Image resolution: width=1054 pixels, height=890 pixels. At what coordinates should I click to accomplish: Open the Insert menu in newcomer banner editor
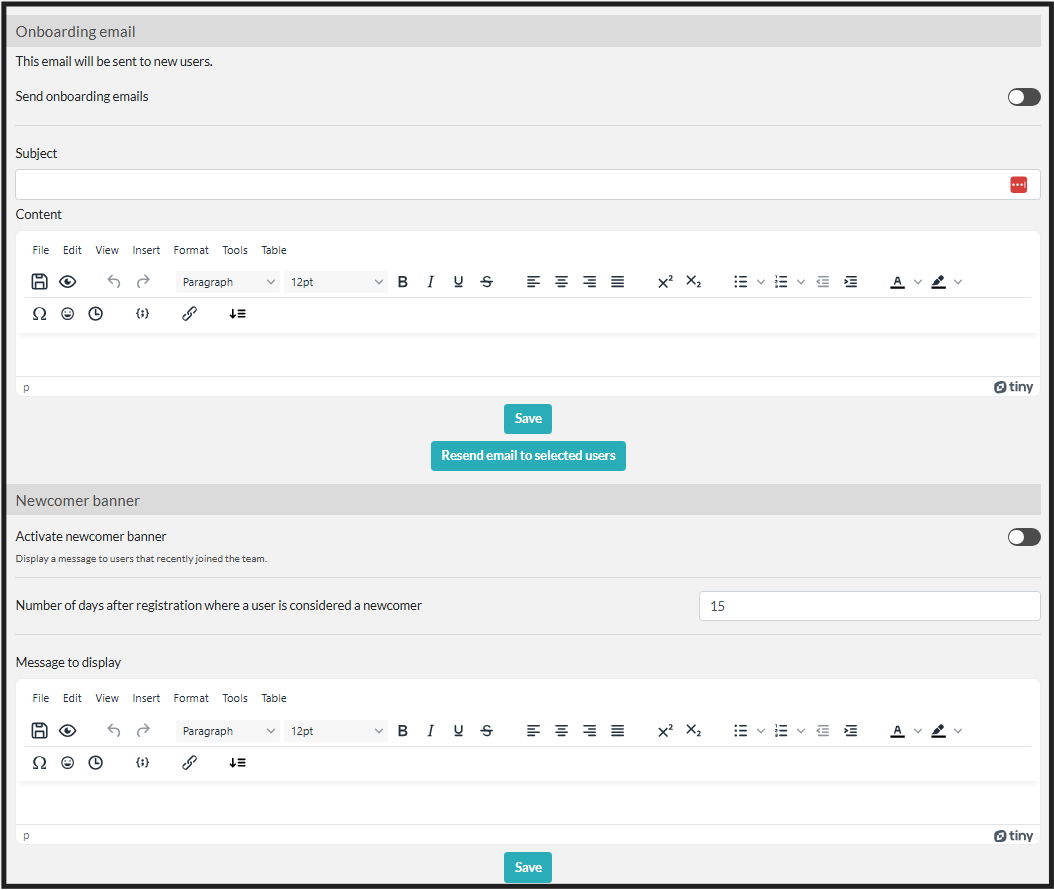[x=146, y=698]
